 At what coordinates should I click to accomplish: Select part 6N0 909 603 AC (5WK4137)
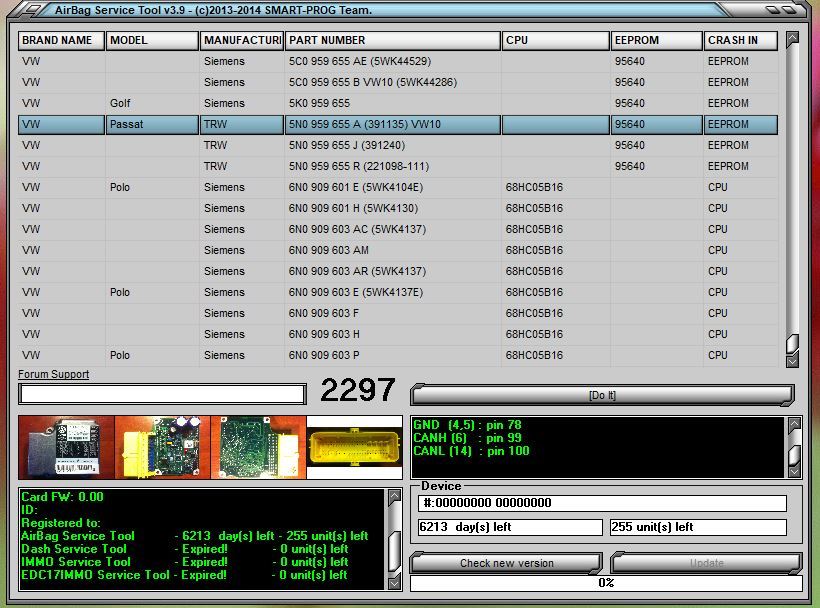tap(398, 229)
